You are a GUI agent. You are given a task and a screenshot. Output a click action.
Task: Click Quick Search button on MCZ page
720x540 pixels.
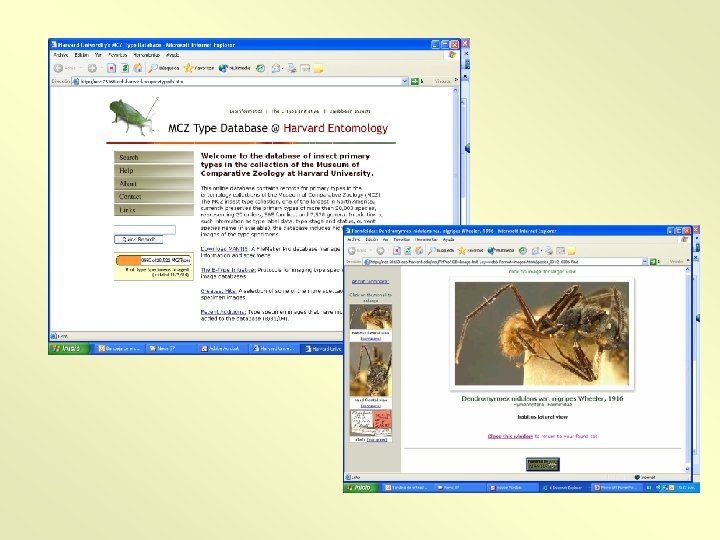[138, 239]
